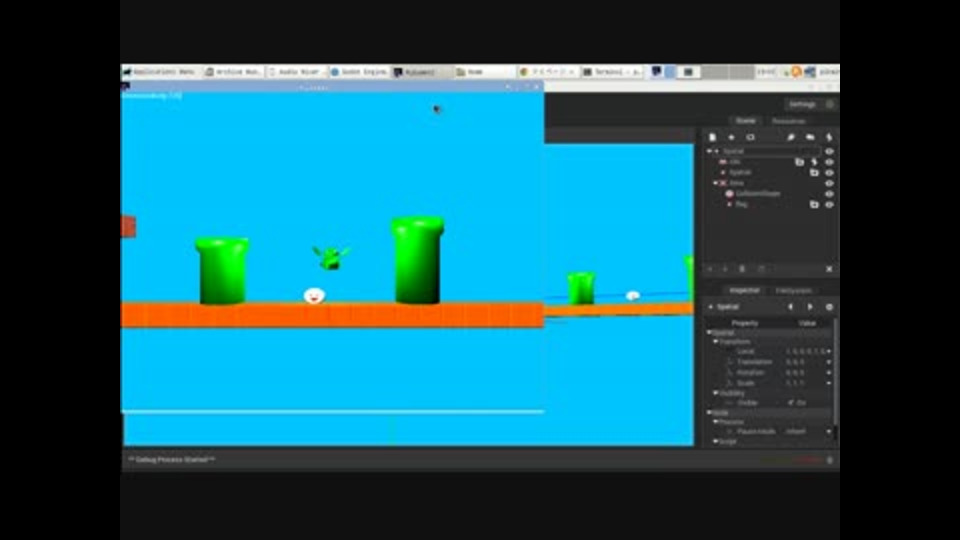This screenshot has width=960, height=540.
Task: Collapse the Node section in Inspector
Action: pos(710,413)
